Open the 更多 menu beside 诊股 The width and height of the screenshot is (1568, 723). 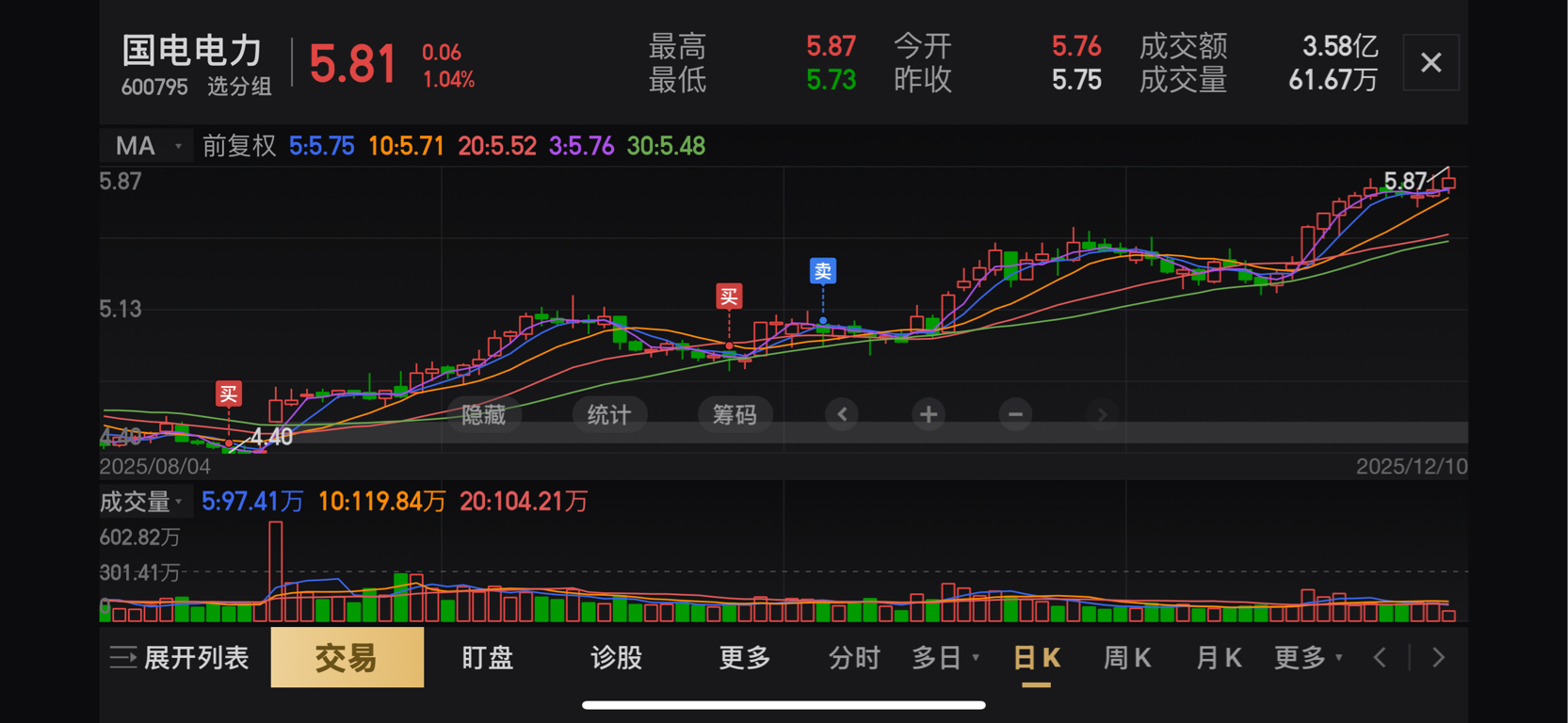pos(744,657)
